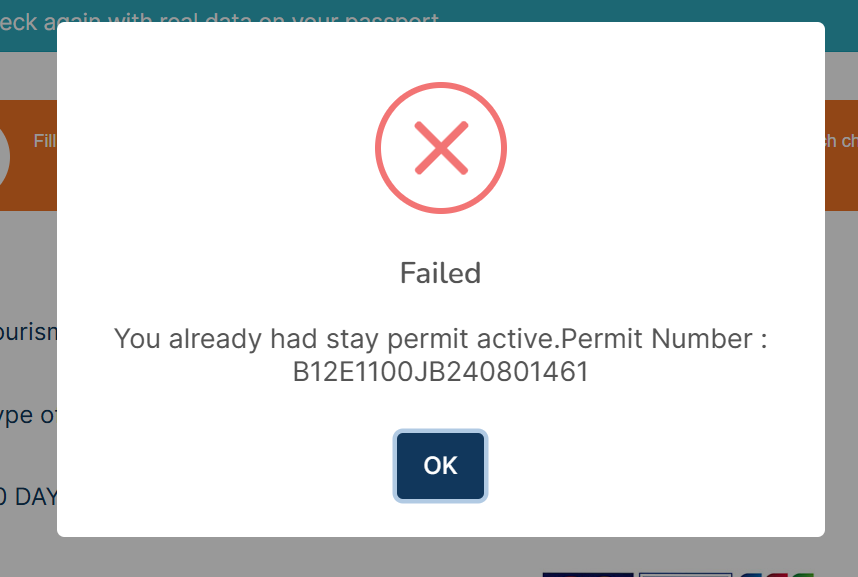Click the gray backdrop below the dialog
The width and height of the screenshot is (858, 577).
click(328, 556)
